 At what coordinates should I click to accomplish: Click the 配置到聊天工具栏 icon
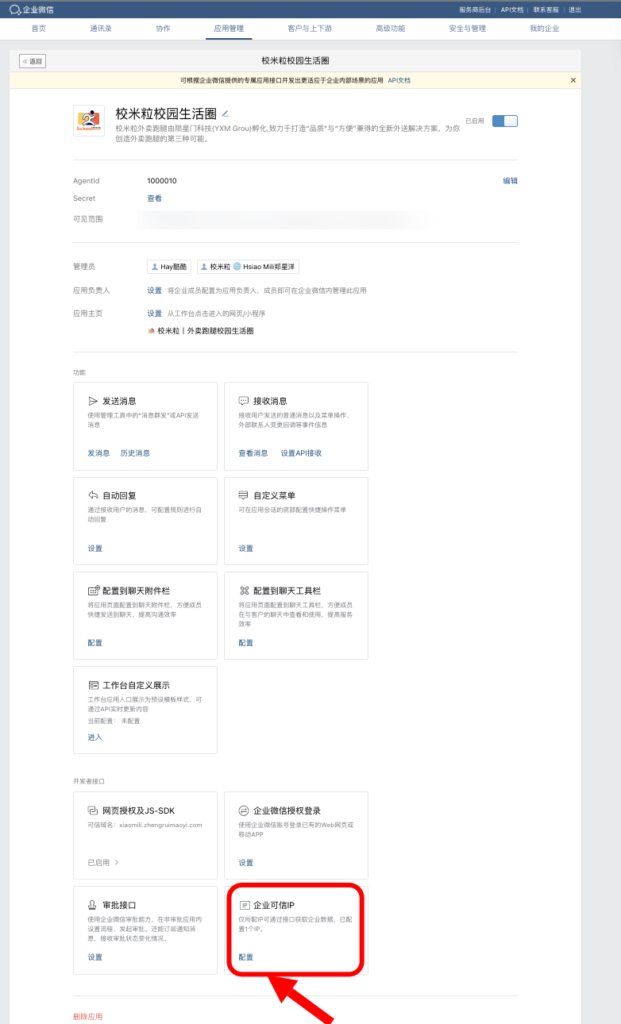(x=244, y=590)
